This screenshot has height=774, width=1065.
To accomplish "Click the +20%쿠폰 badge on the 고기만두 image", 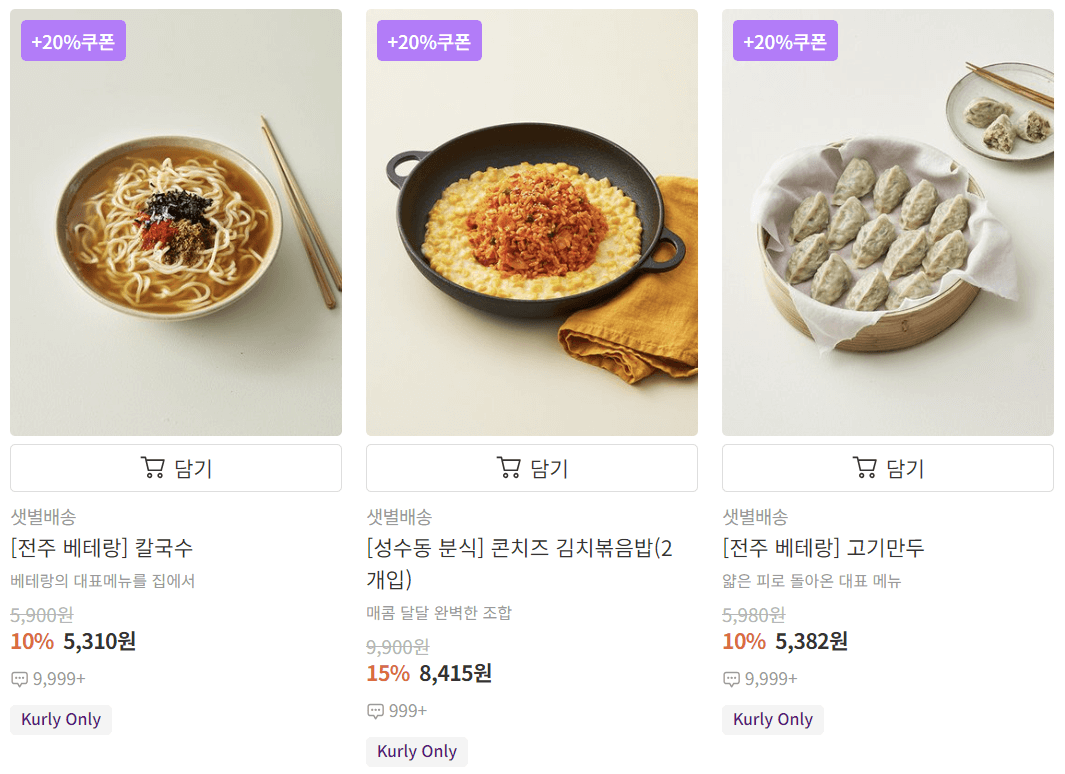I will (785, 40).
